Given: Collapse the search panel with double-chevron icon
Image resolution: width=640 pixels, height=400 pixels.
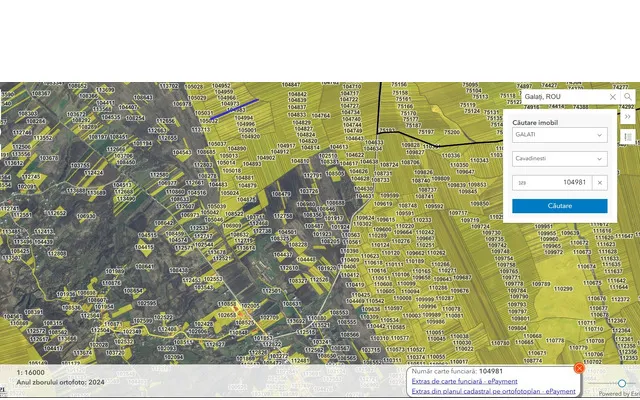Looking at the screenshot, I should click(627, 117).
